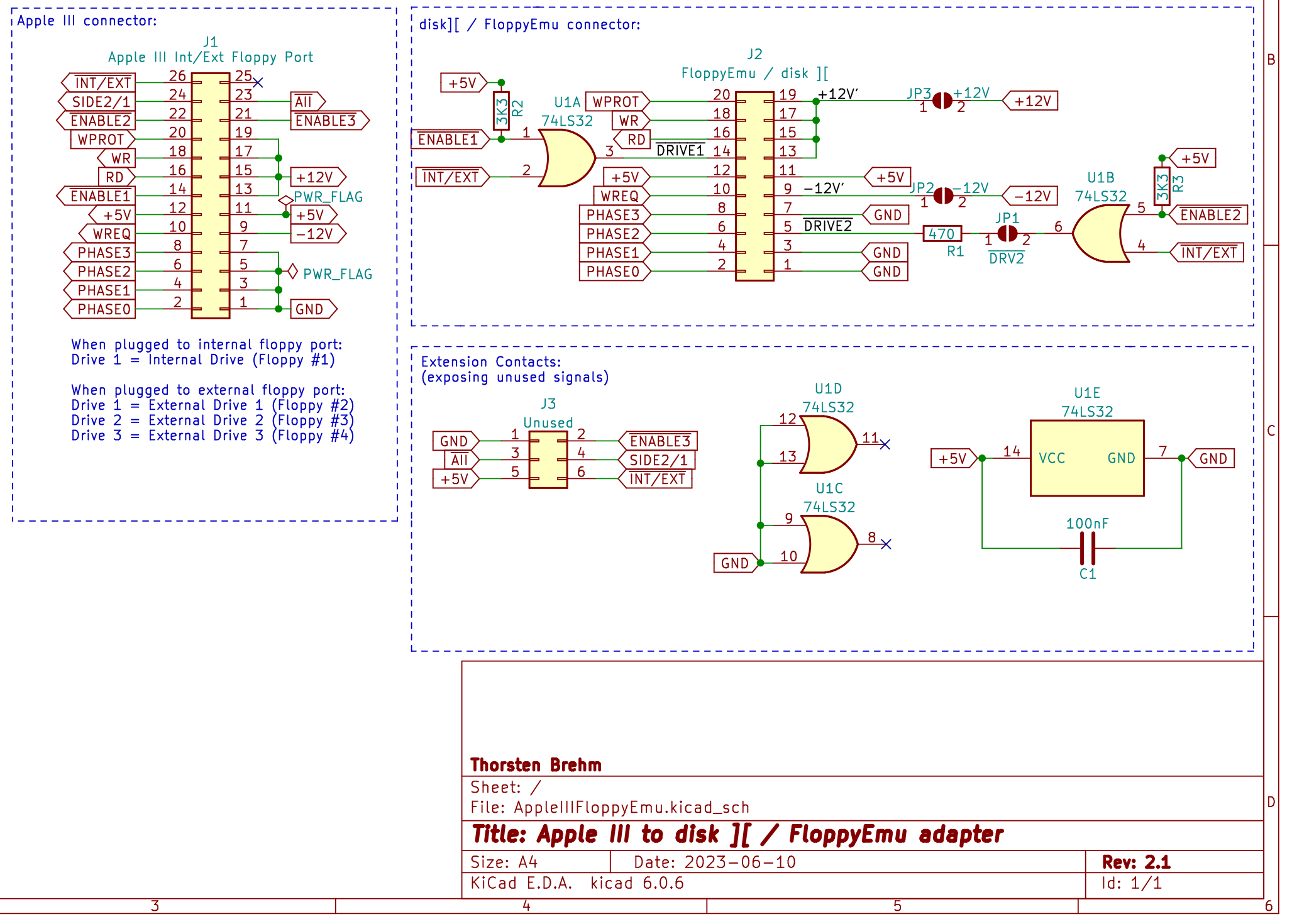Viewport: 1292px width, 924px height.
Task: Select the U1E power unit rectangle
Action: (x=1087, y=458)
